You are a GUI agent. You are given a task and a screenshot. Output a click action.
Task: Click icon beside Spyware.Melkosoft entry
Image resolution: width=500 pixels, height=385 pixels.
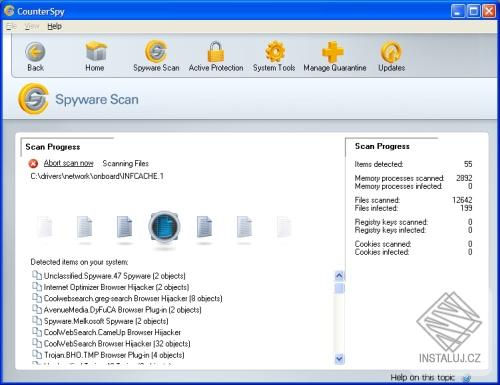(37, 321)
